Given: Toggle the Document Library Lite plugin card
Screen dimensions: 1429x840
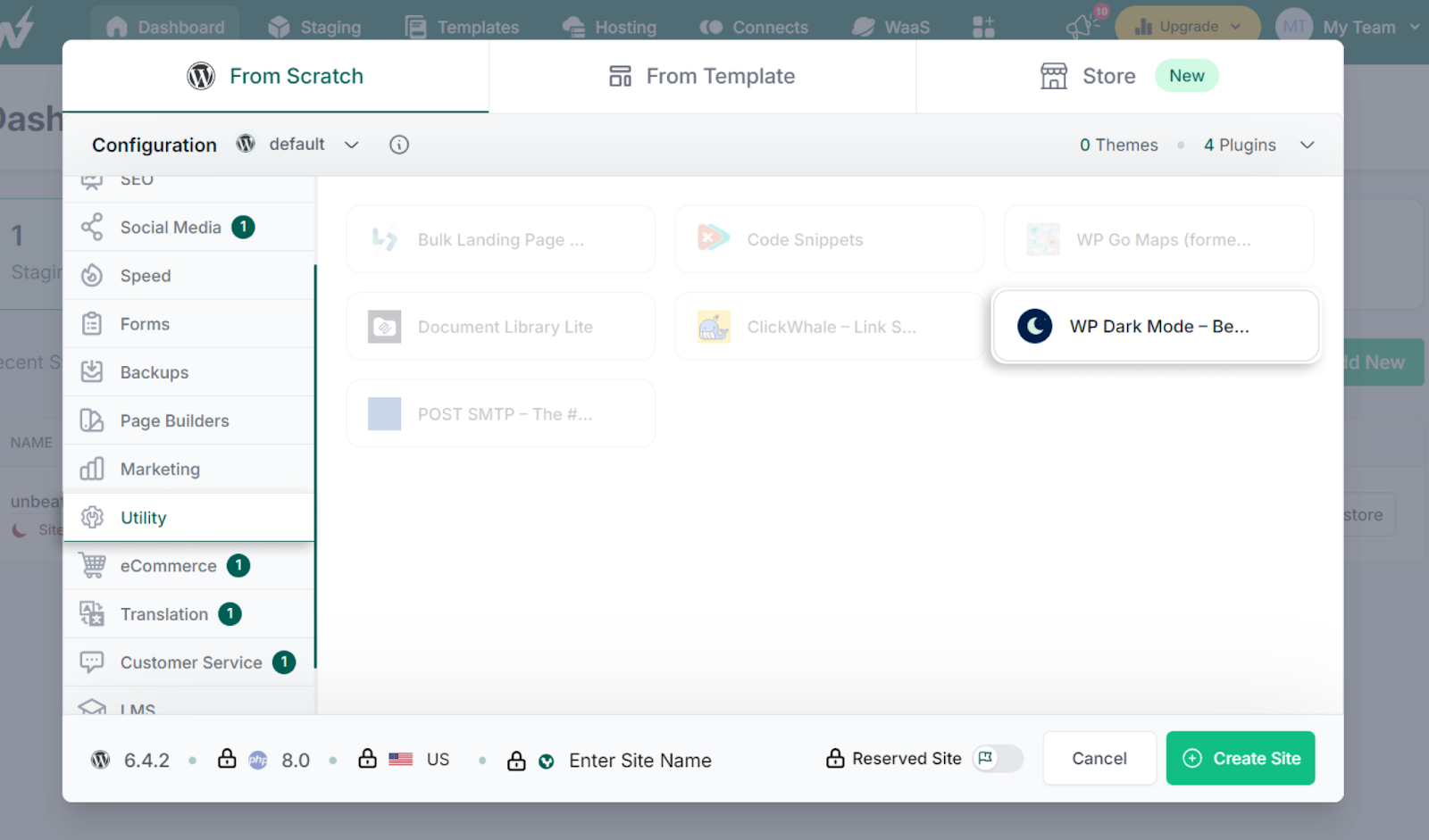Looking at the screenshot, I should 501,327.
